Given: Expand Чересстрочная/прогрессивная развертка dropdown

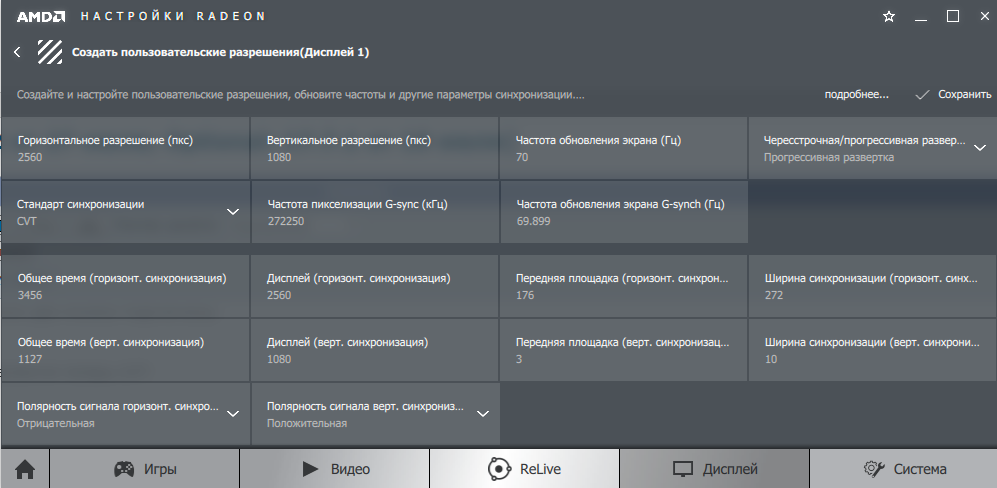Looking at the screenshot, I should coord(979,147).
